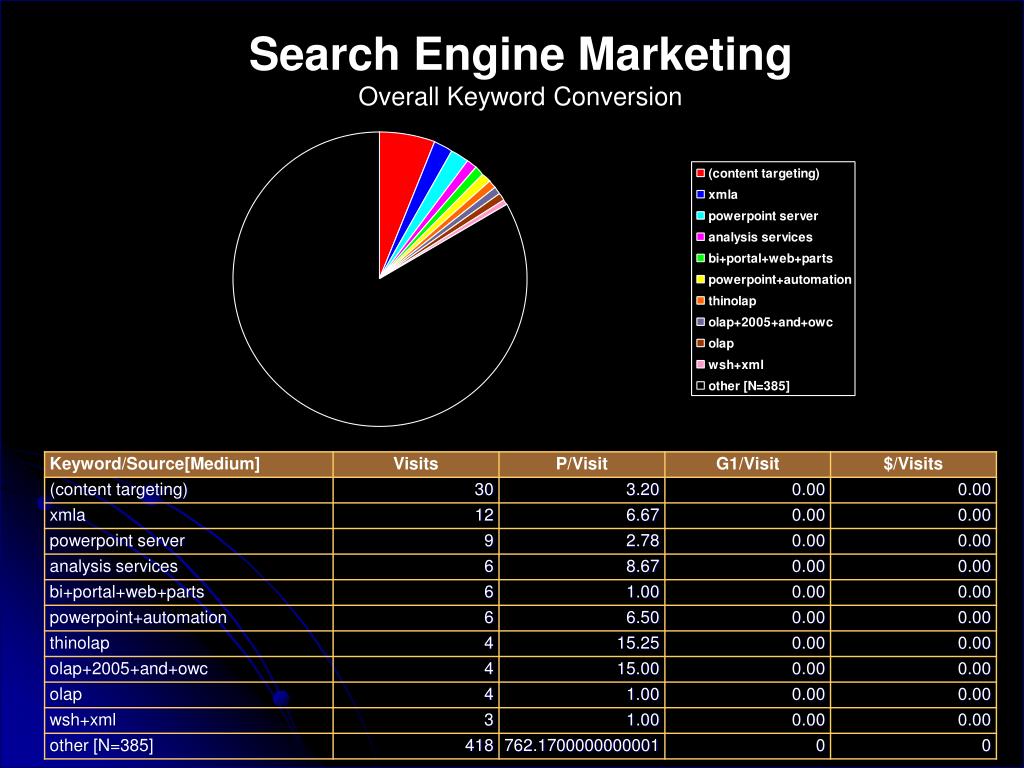
Task: Select the 'Overall Keyword Conversion' subtitle
Action: (x=520, y=97)
